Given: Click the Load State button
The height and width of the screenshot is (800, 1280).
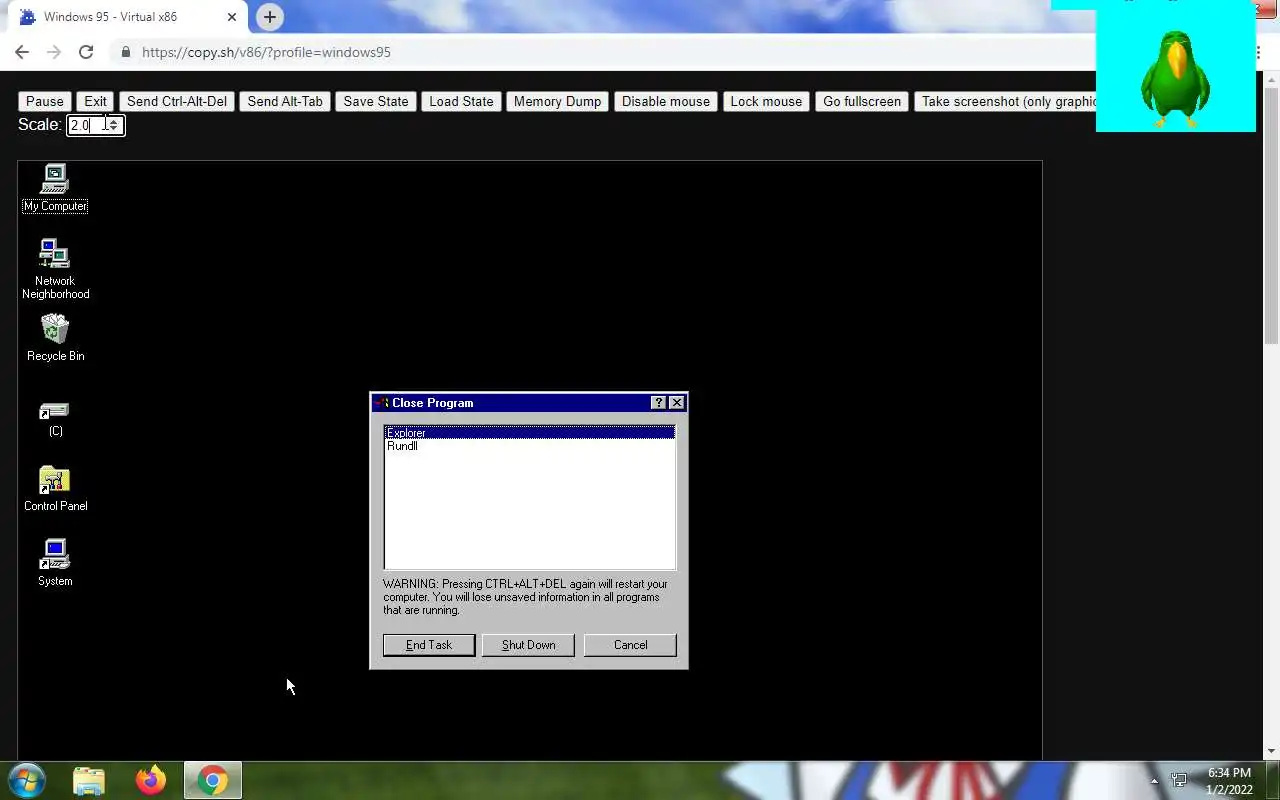Looking at the screenshot, I should (461, 101).
